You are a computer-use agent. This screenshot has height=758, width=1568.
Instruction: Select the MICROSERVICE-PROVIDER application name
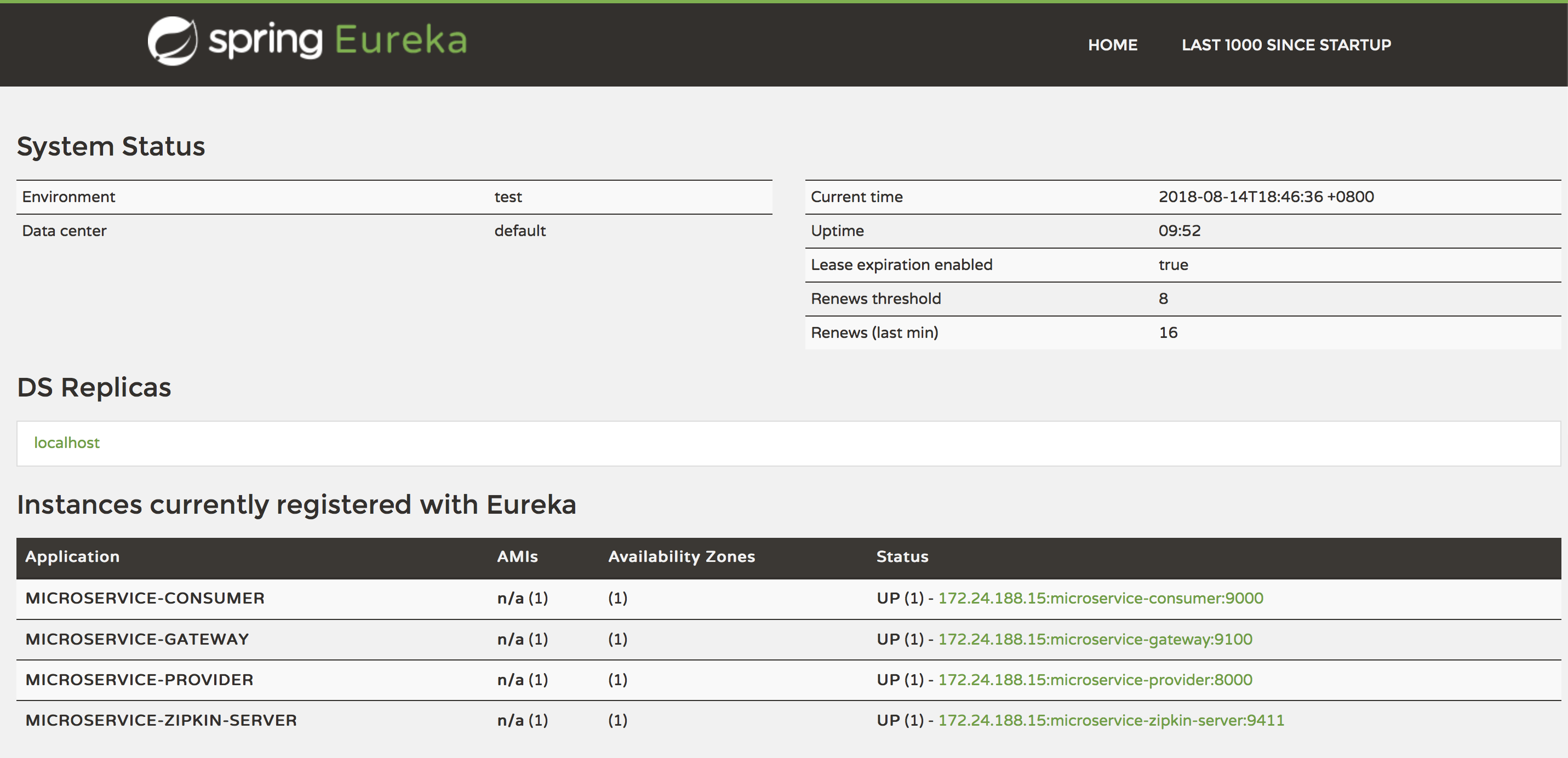[139, 680]
